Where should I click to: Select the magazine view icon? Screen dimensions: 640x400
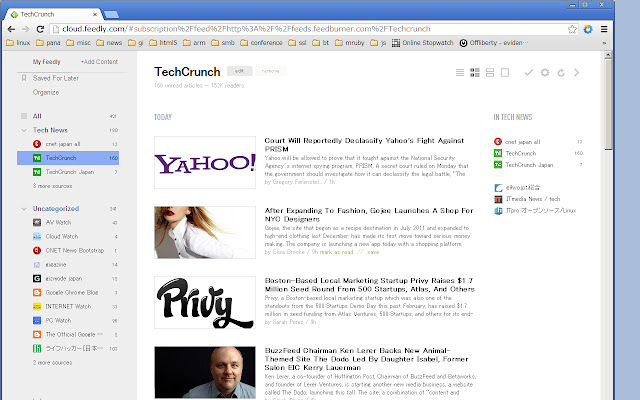(x=475, y=73)
